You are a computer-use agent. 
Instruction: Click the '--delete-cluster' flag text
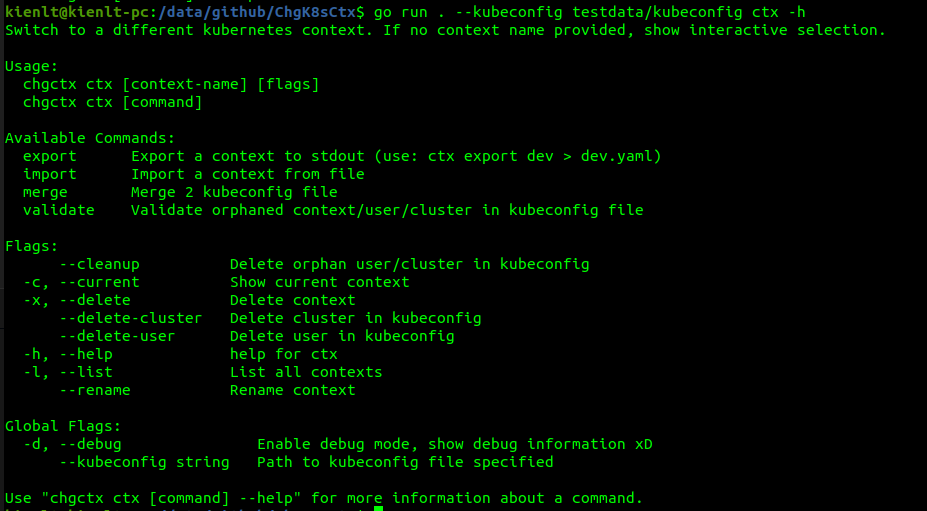pyautogui.click(x=131, y=318)
